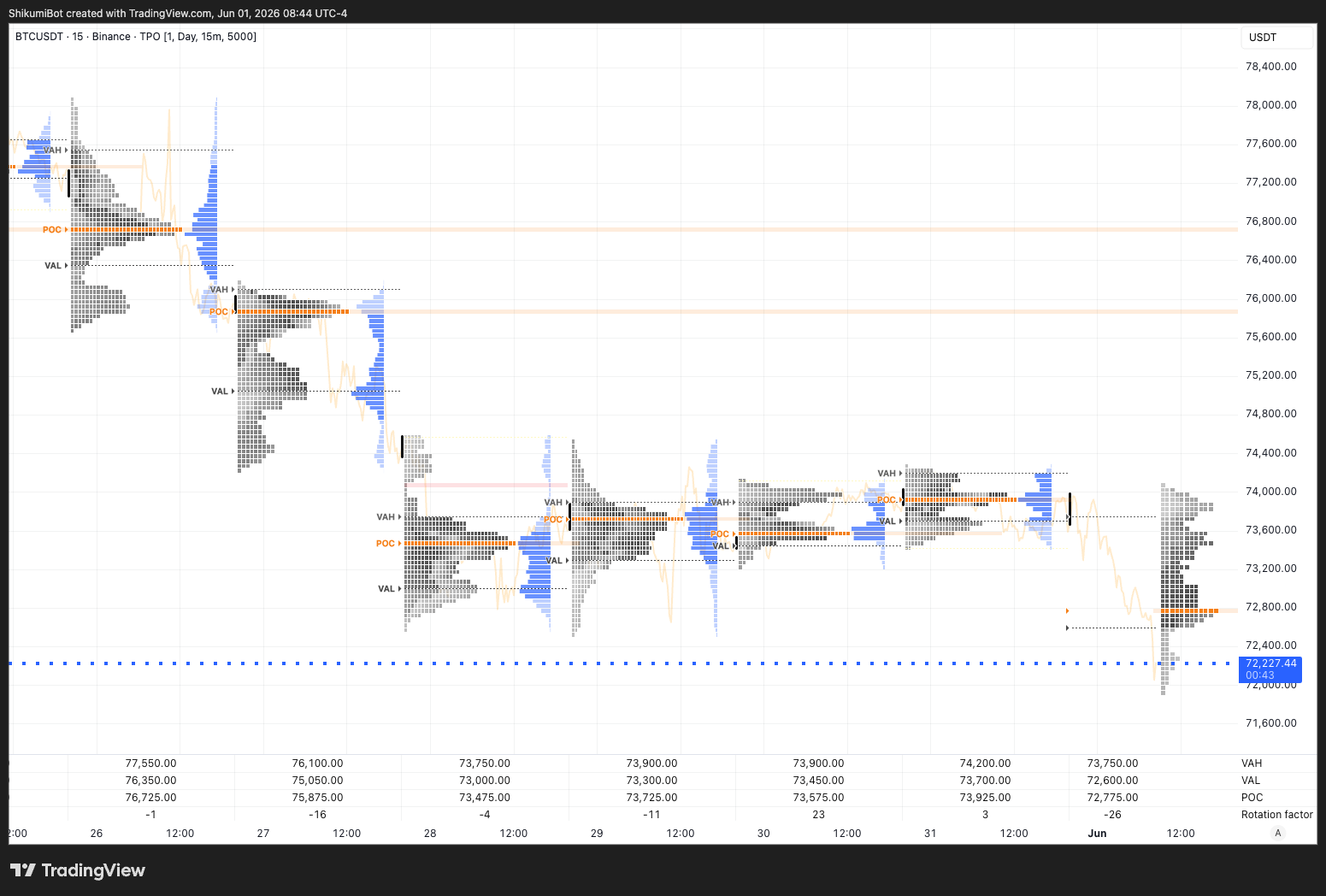This screenshot has width=1326, height=896.
Task: Click the VAH row label in data table
Action: pos(1252,763)
